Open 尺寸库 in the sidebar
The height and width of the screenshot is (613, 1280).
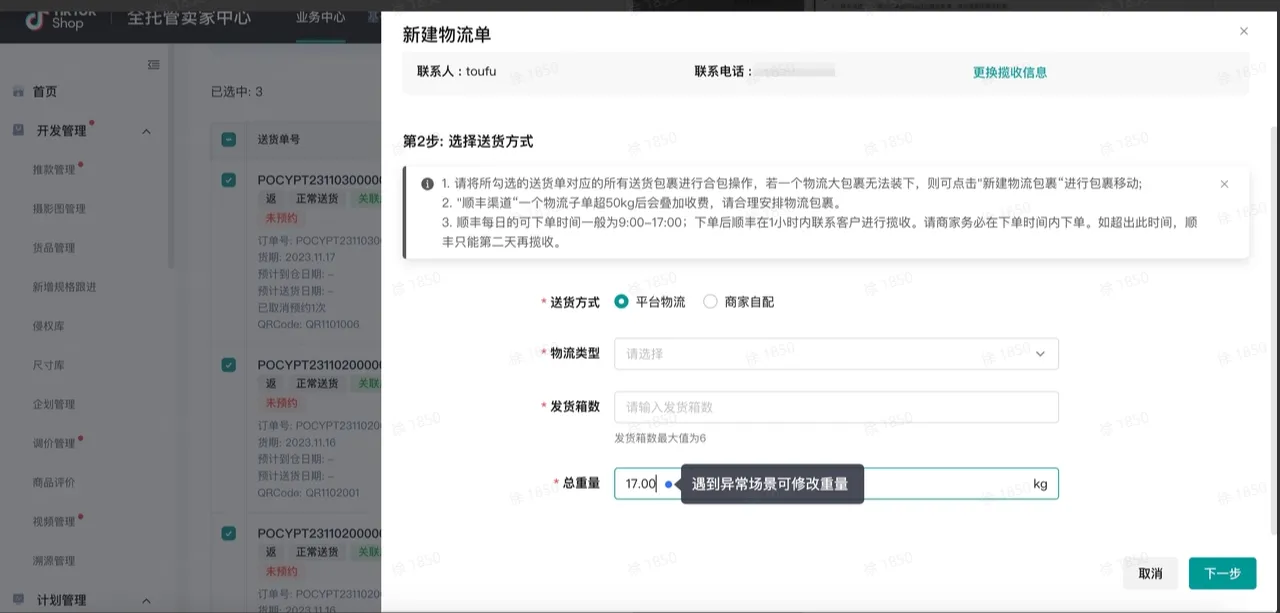coord(49,365)
